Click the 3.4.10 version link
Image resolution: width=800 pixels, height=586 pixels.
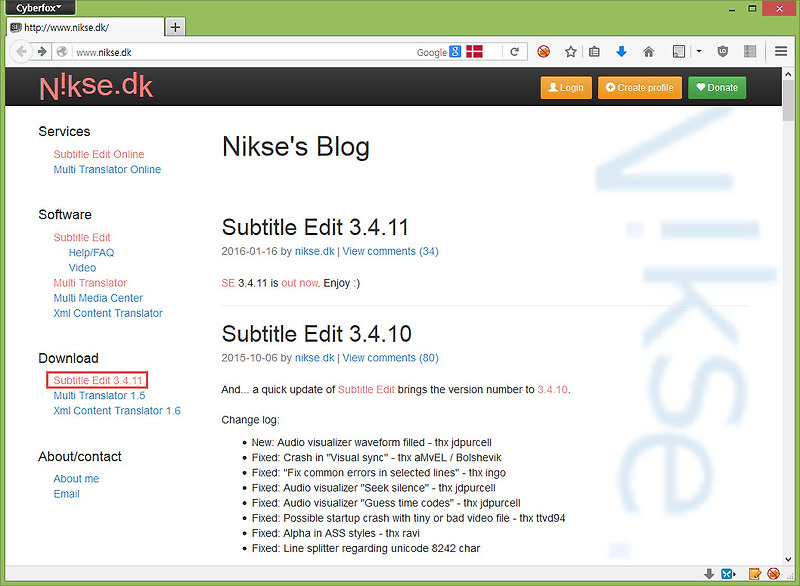click(x=553, y=390)
